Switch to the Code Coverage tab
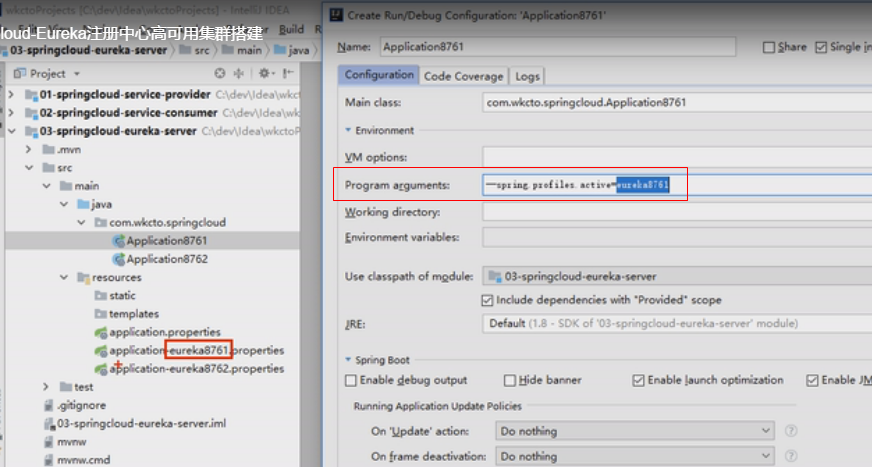 (x=464, y=76)
